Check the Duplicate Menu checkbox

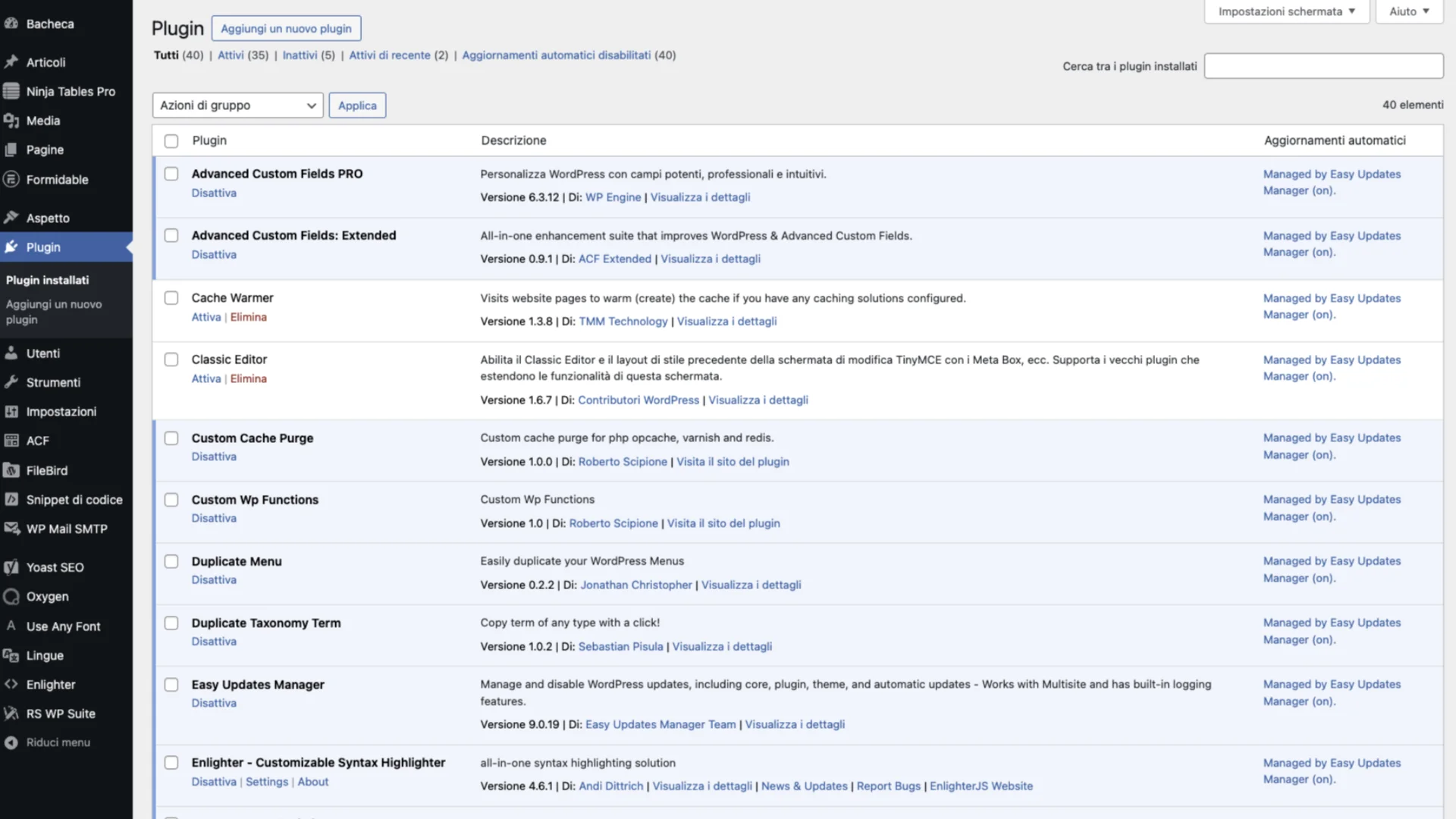click(x=171, y=561)
